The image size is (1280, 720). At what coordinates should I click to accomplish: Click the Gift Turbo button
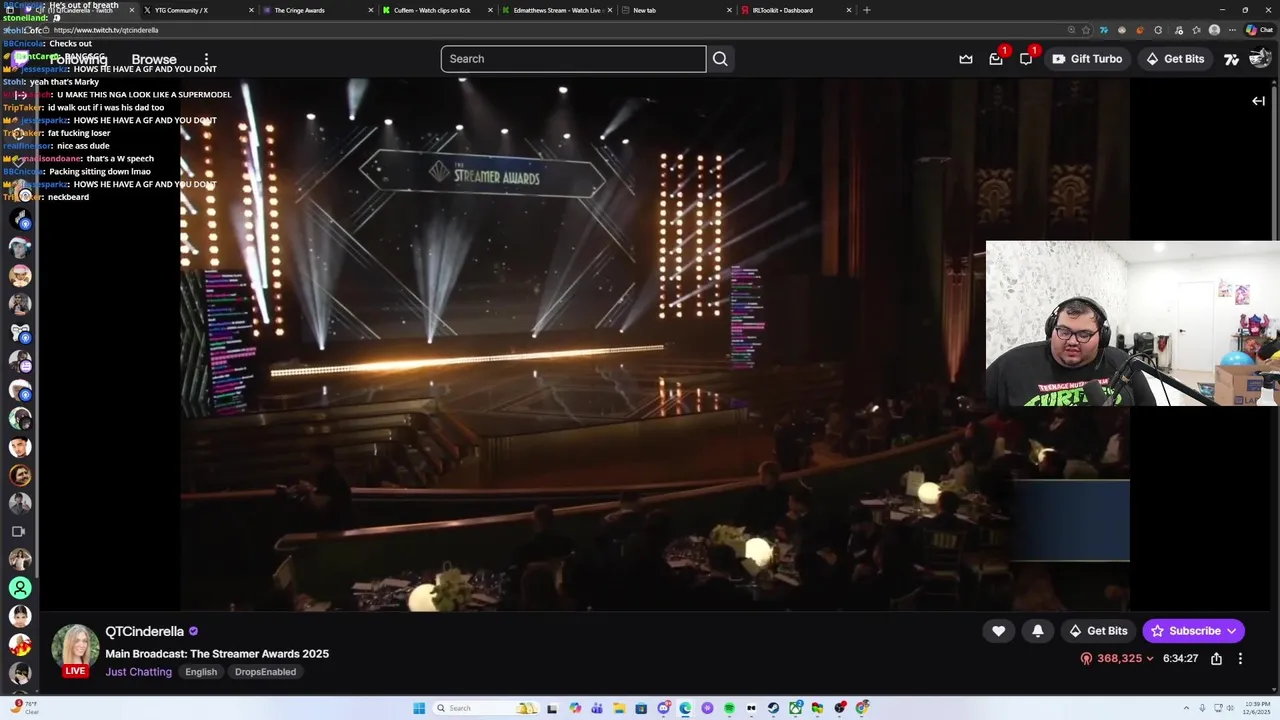coord(1087,59)
